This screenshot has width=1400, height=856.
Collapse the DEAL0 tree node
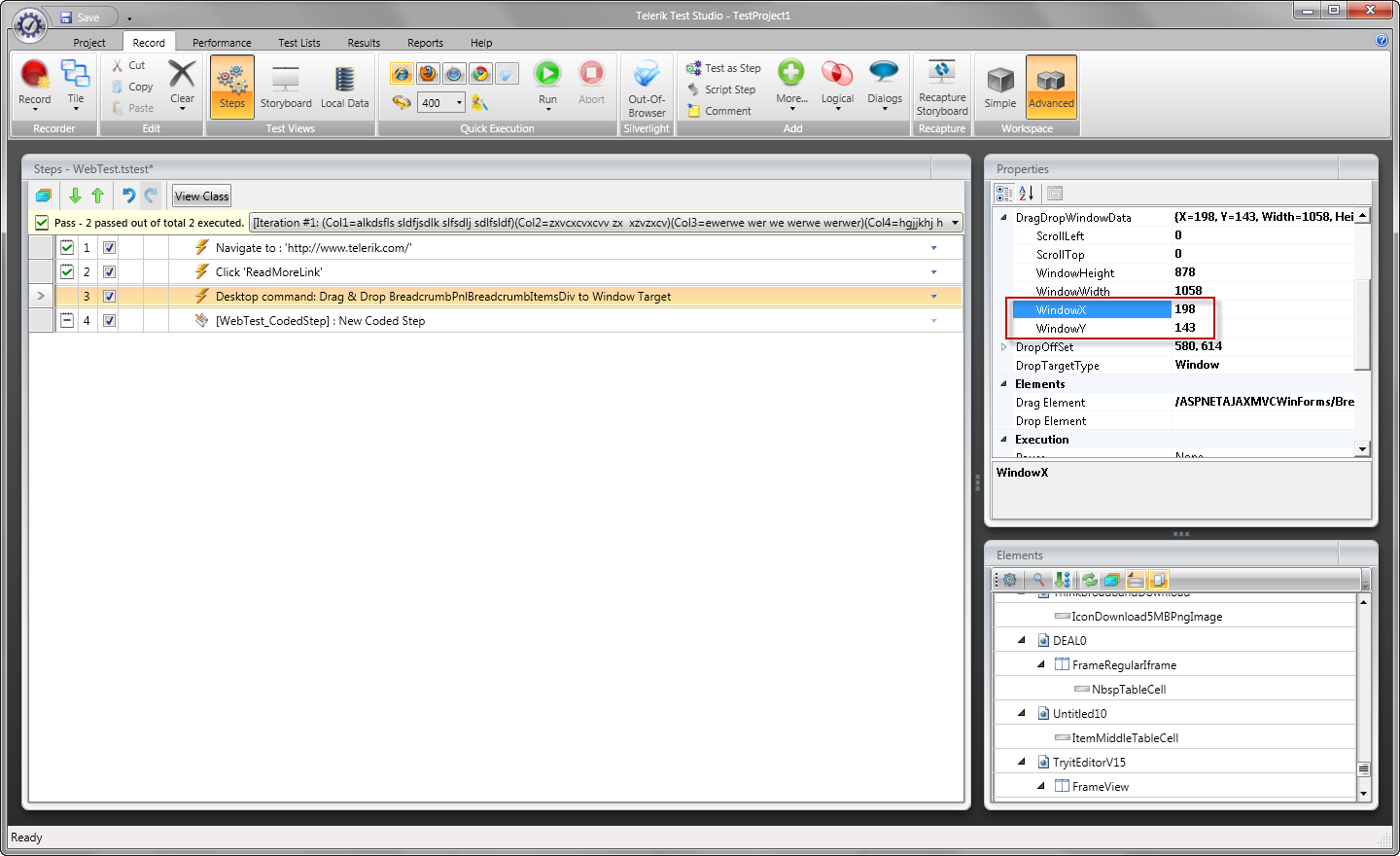tap(1022, 640)
